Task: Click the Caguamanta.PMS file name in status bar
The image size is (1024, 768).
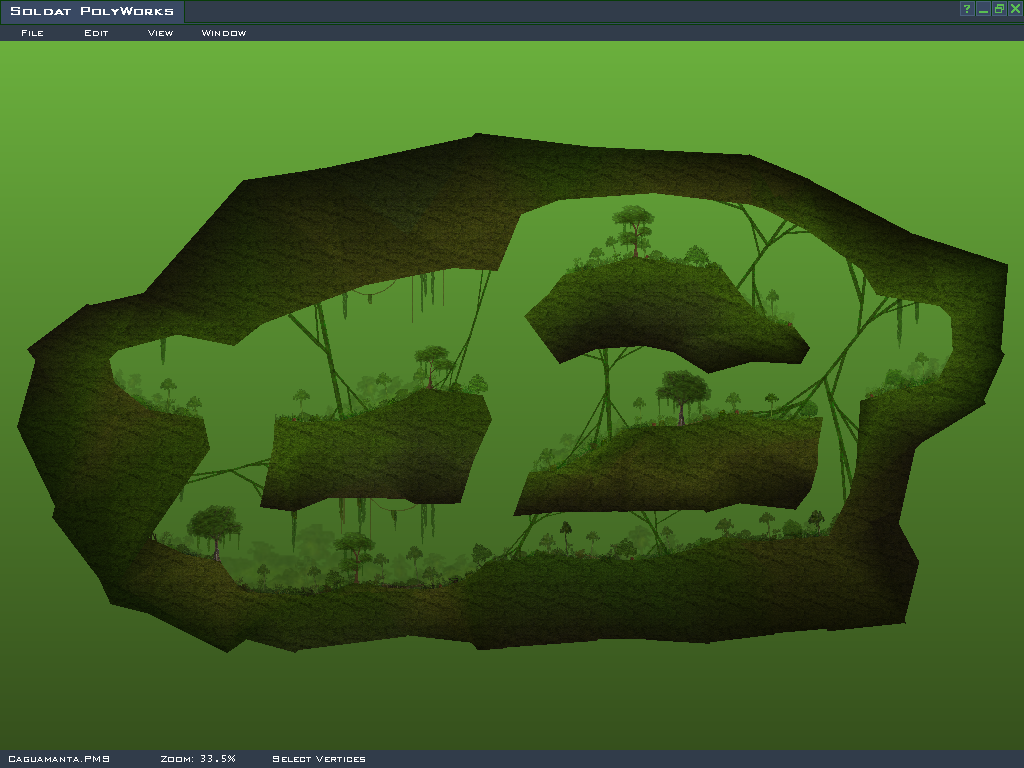Action: (x=58, y=759)
